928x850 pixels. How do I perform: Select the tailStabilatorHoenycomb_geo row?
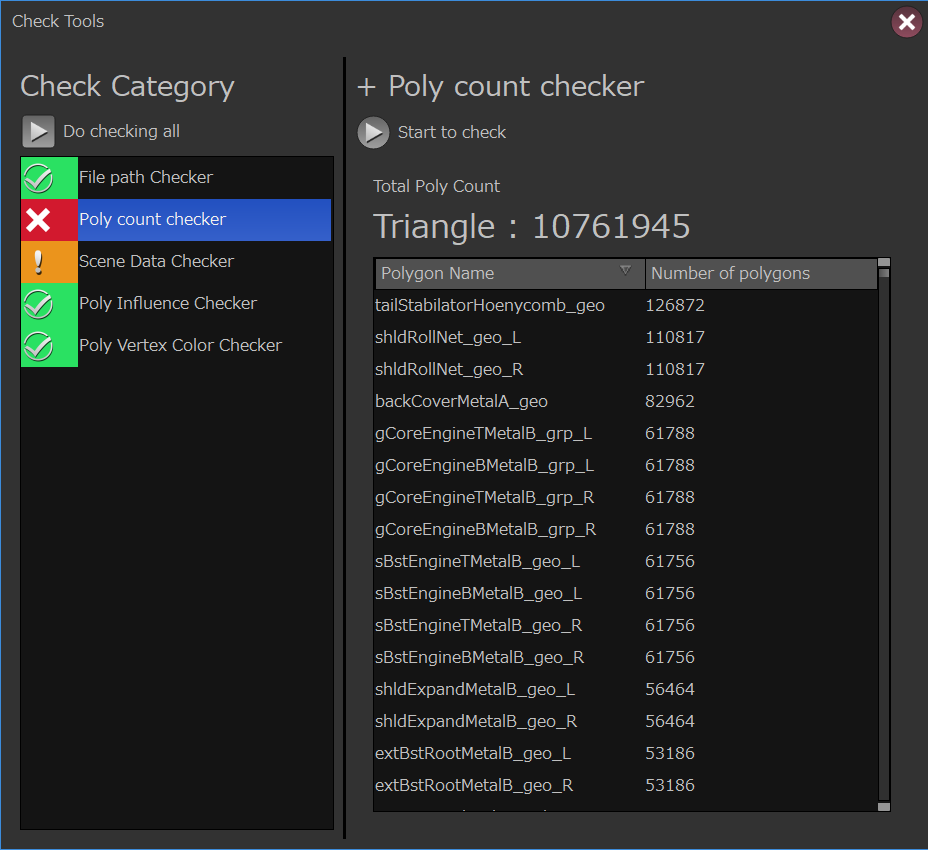490,306
